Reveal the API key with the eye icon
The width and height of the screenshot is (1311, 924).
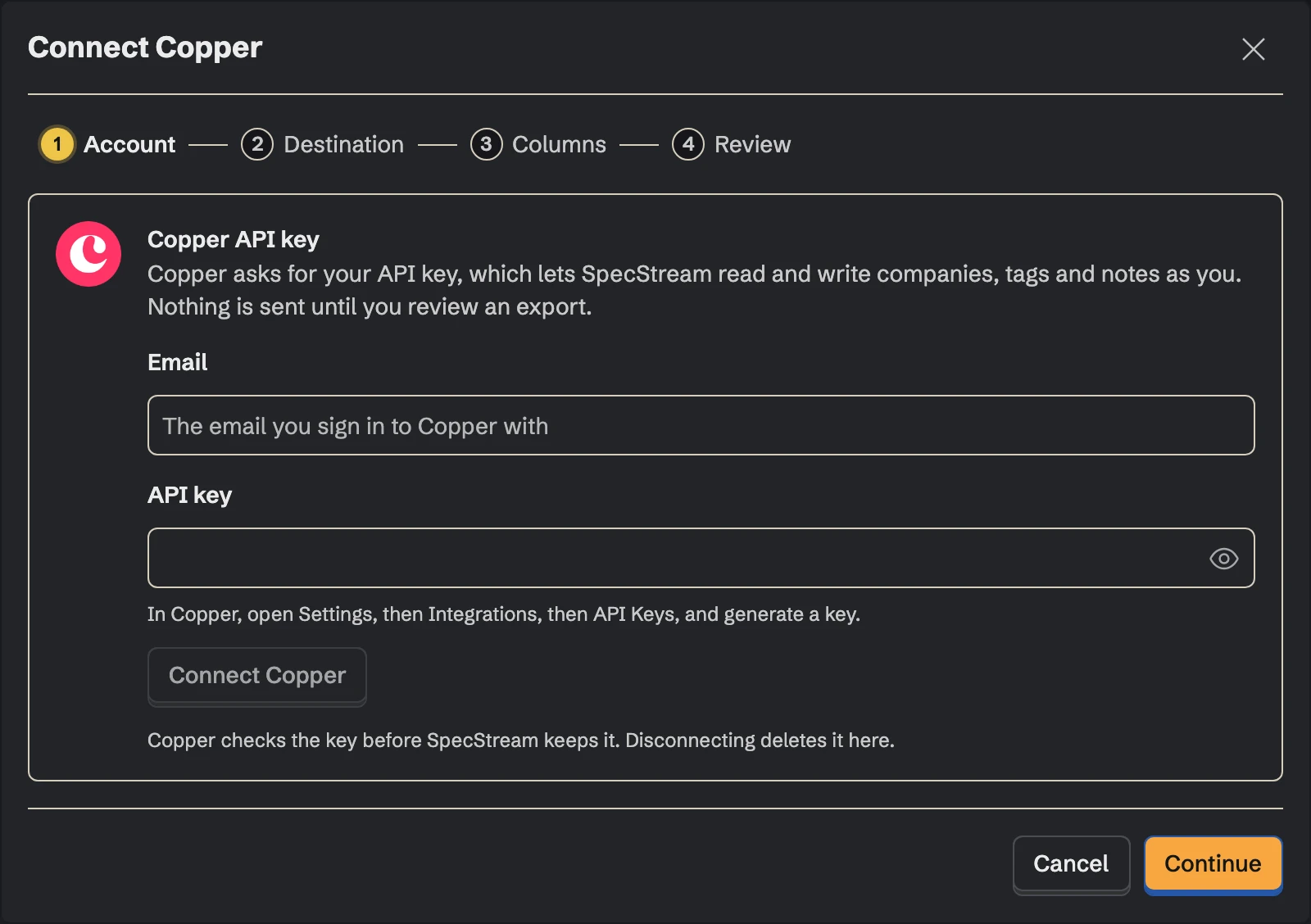pyautogui.click(x=1223, y=559)
